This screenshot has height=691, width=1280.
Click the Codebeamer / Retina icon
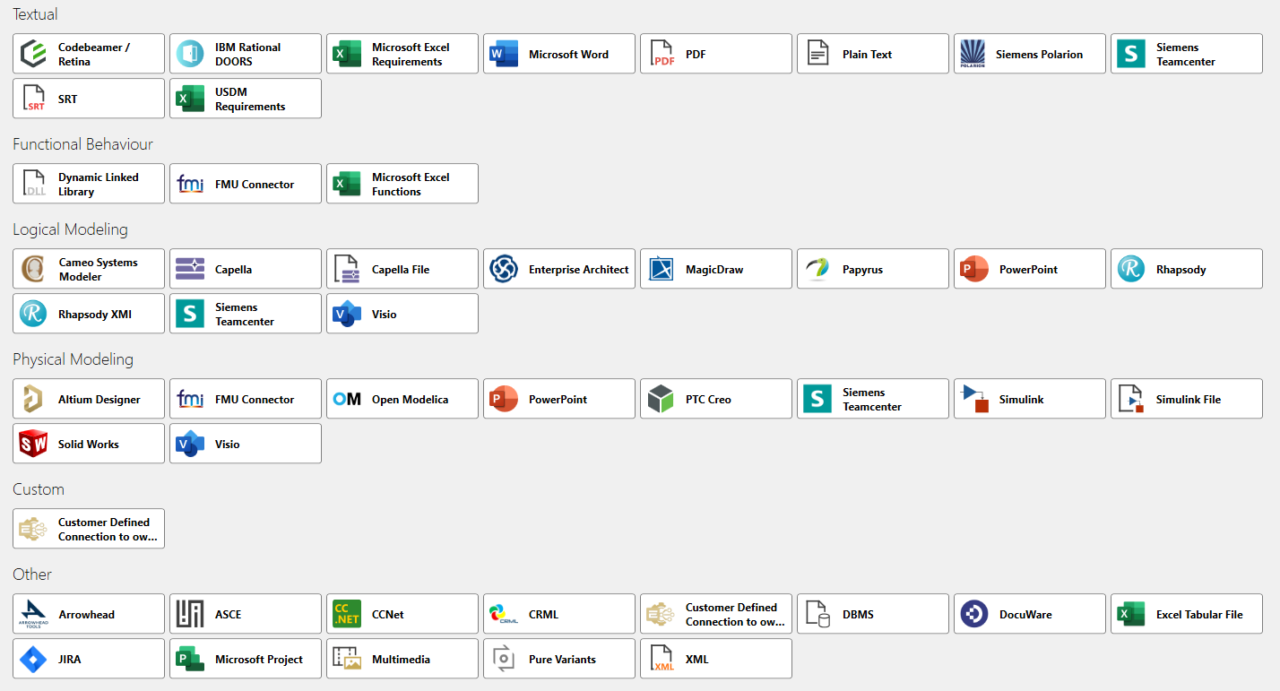point(34,54)
